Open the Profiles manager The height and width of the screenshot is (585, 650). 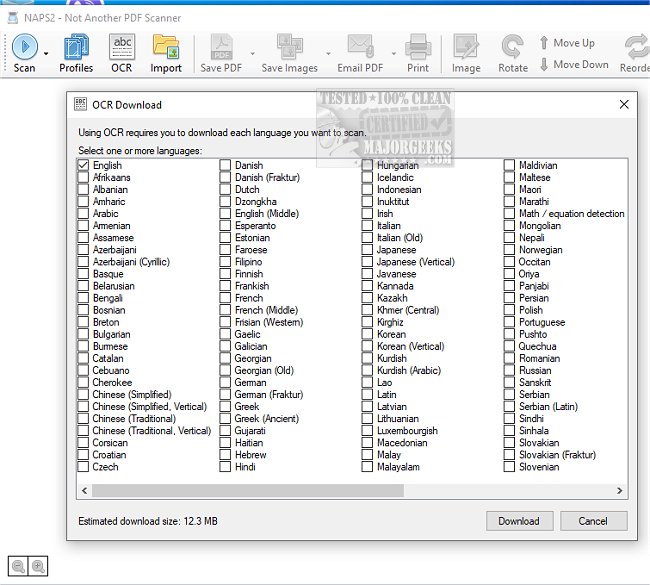click(76, 53)
